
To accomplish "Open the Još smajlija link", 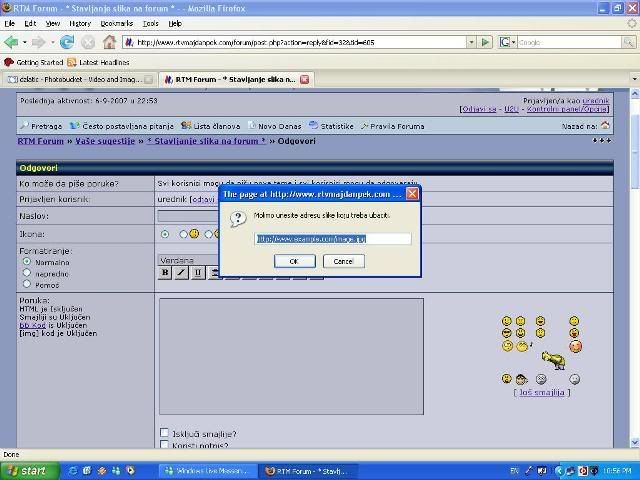I will [x=542, y=393].
